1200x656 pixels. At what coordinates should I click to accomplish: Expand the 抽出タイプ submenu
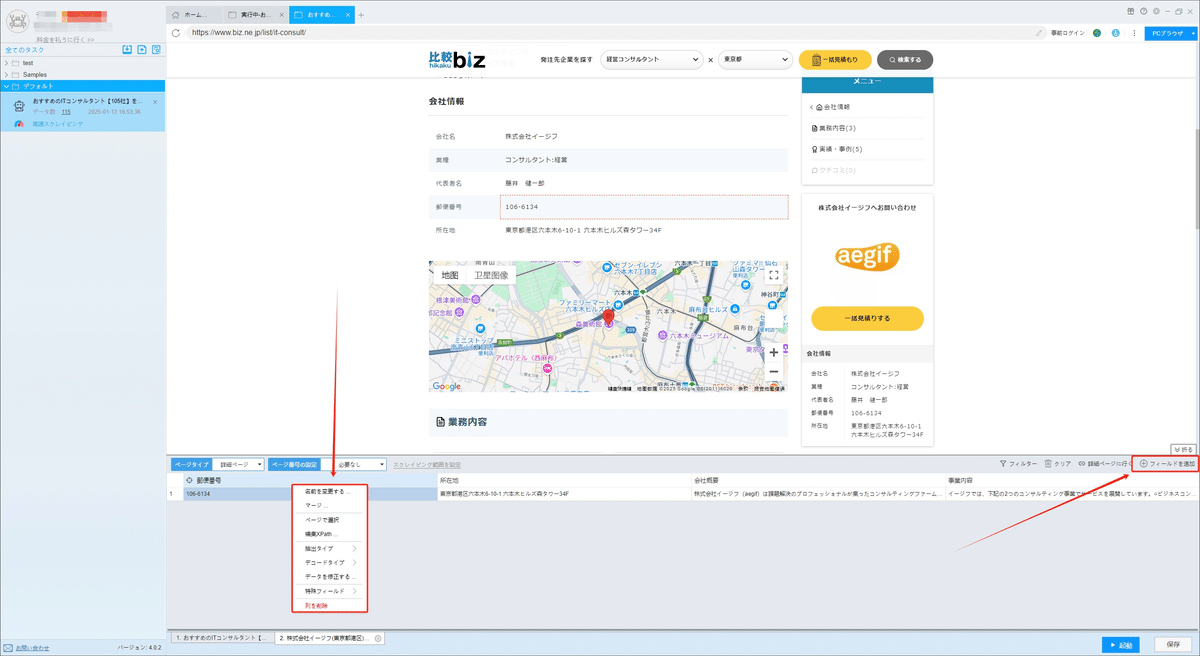click(x=330, y=548)
